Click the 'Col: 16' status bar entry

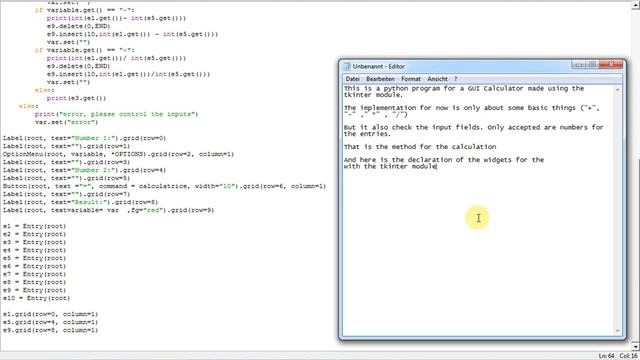click(x=629, y=356)
